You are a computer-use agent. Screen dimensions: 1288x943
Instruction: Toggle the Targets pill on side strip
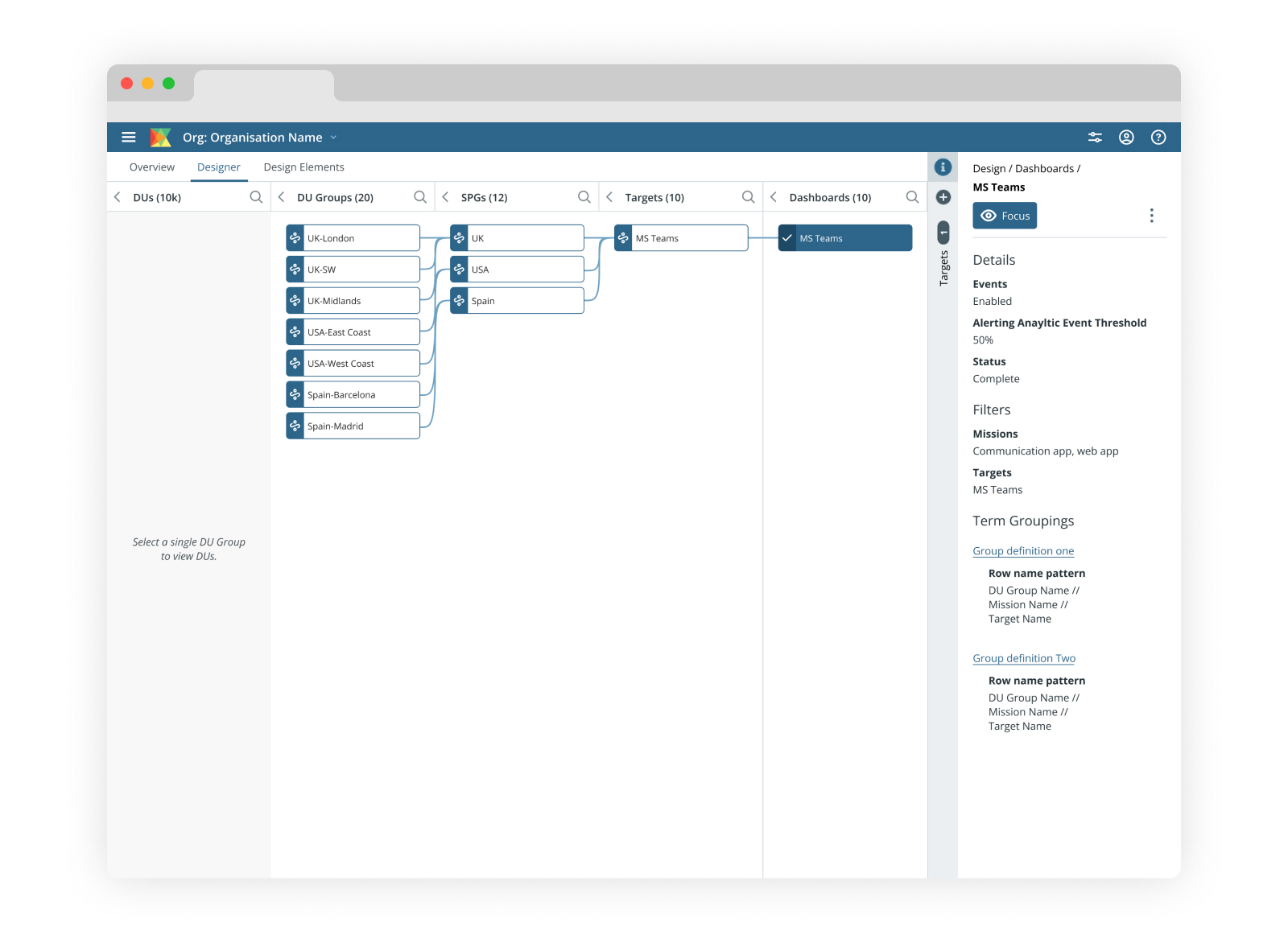tap(943, 233)
